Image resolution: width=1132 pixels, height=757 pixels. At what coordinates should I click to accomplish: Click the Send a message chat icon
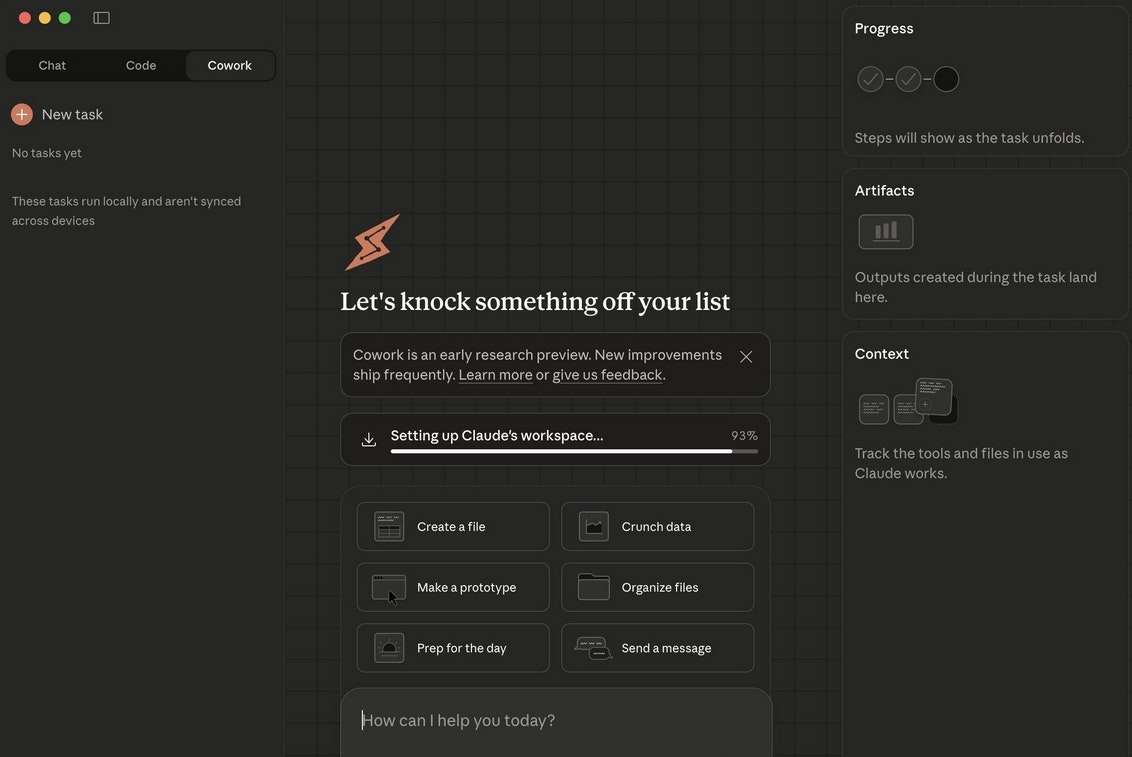pyautogui.click(x=593, y=647)
